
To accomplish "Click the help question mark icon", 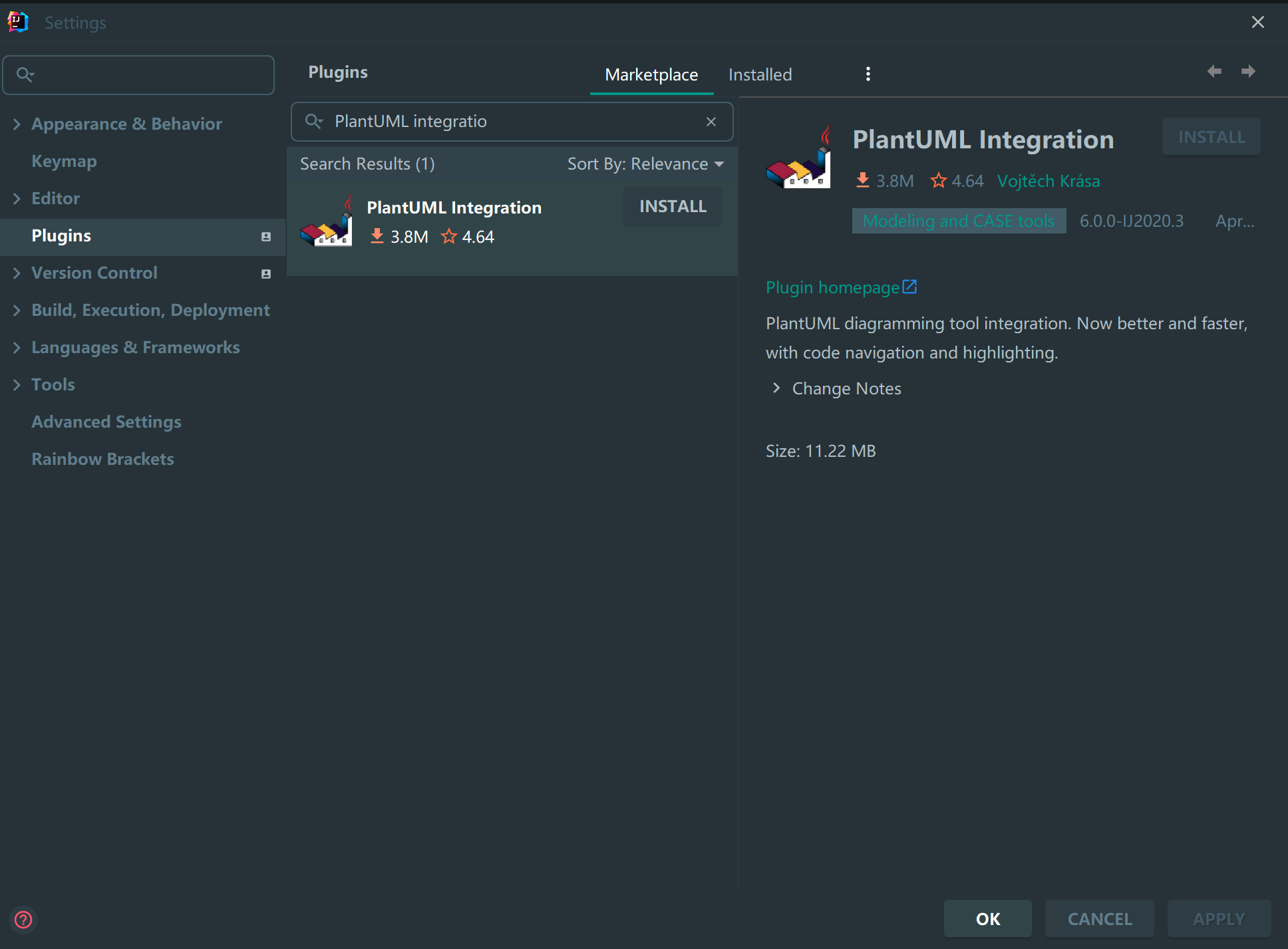I will (23, 920).
